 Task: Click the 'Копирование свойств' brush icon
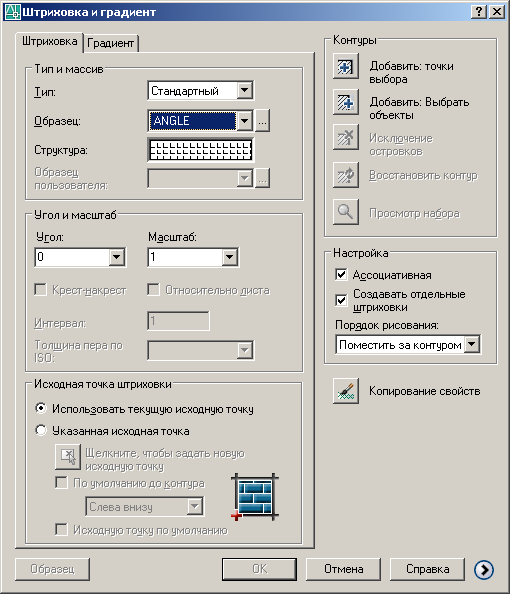[x=346, y=391]
